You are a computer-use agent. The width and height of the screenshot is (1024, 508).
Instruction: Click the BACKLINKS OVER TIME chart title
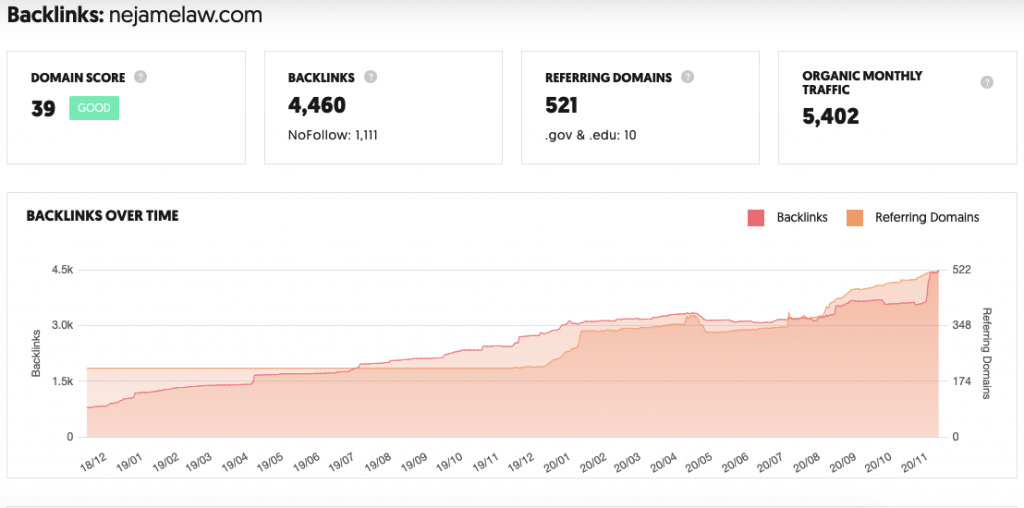(x=103, y=216)
